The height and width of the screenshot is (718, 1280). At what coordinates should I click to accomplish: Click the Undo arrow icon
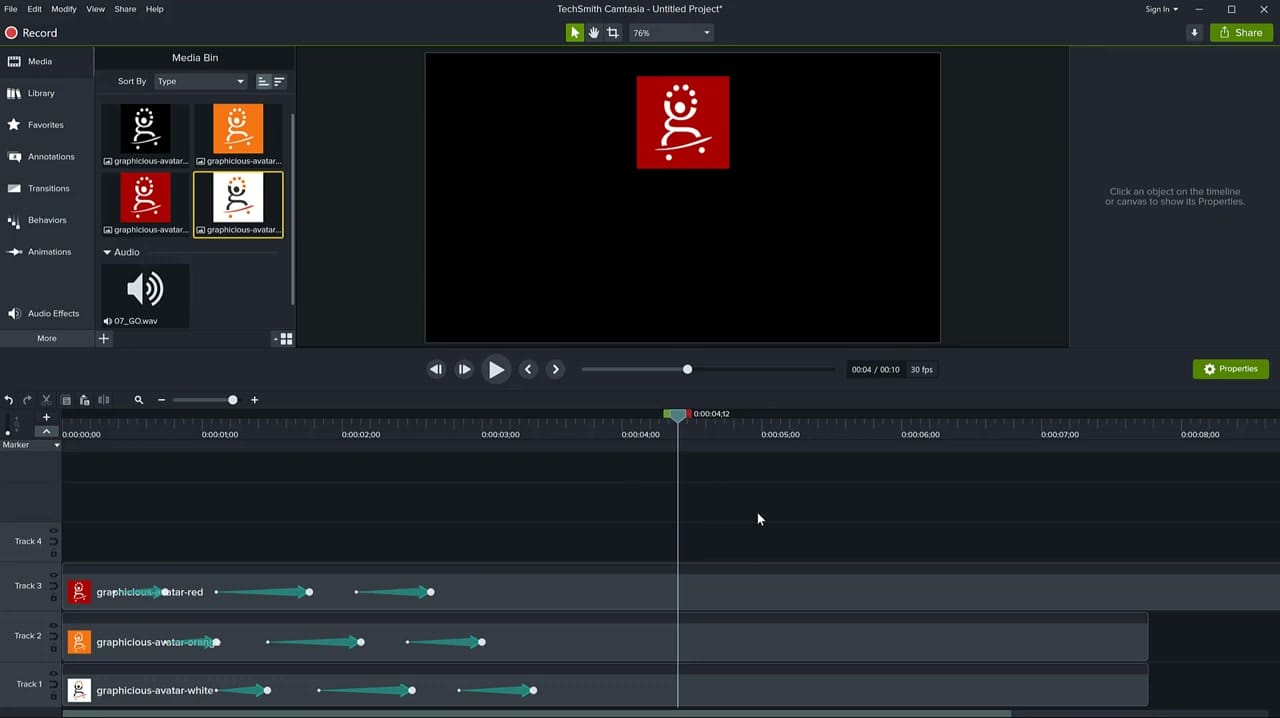[x=9, y=400]
